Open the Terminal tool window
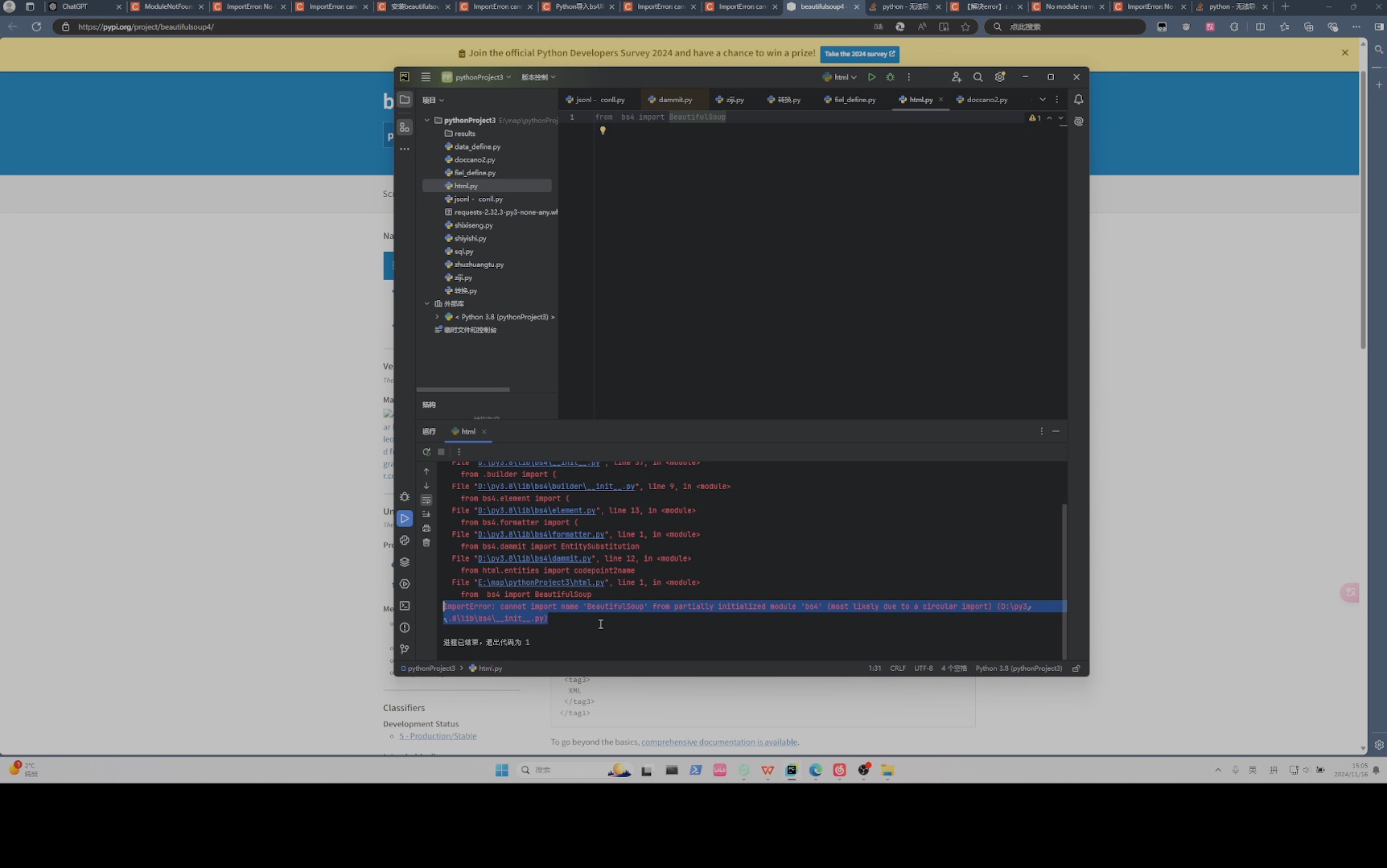Viewport: 1387px width, 868px height. pyautogui.click(x=405, y=606)
